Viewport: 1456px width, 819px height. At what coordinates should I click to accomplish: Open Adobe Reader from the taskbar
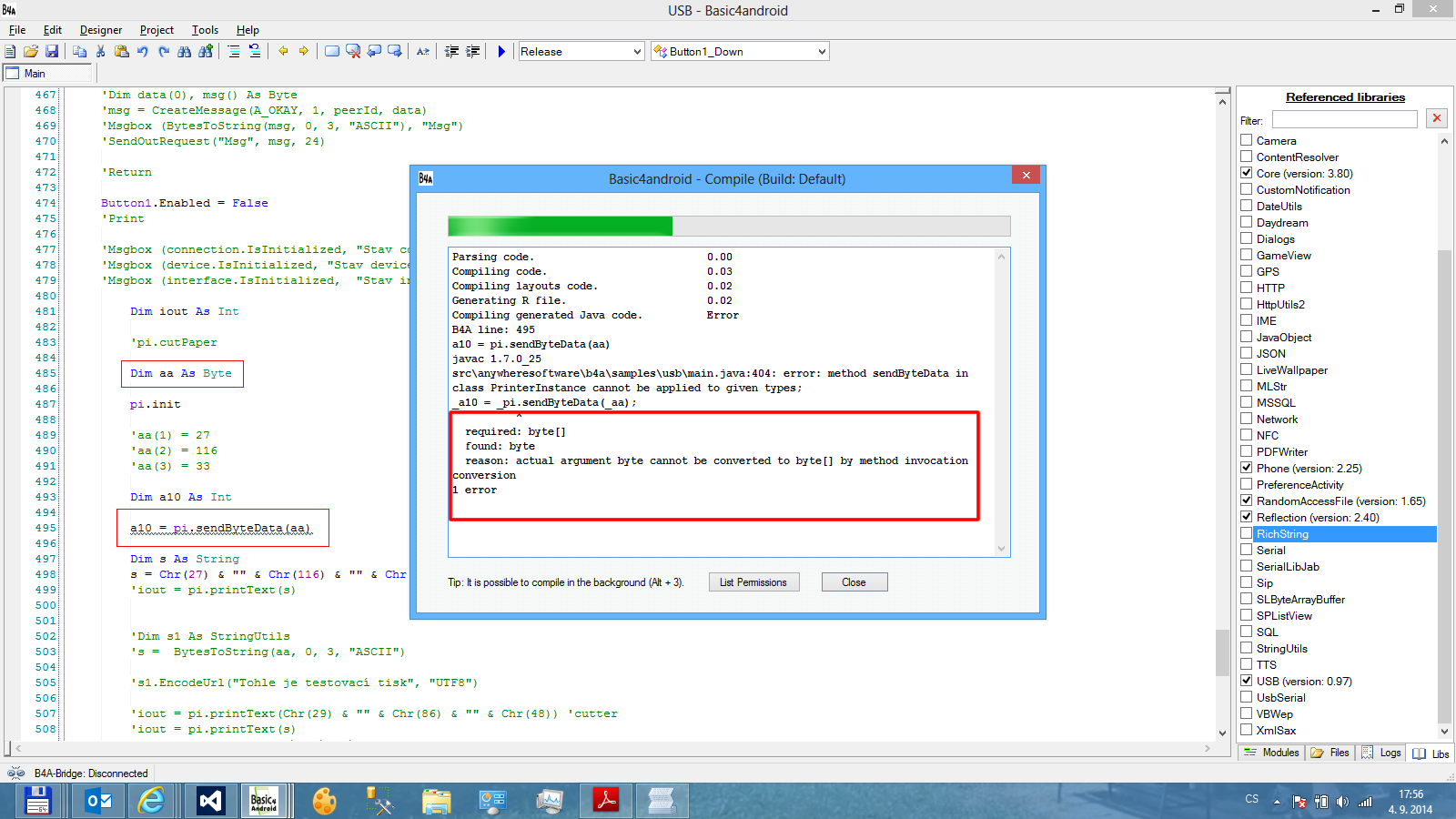coord(606,801)
